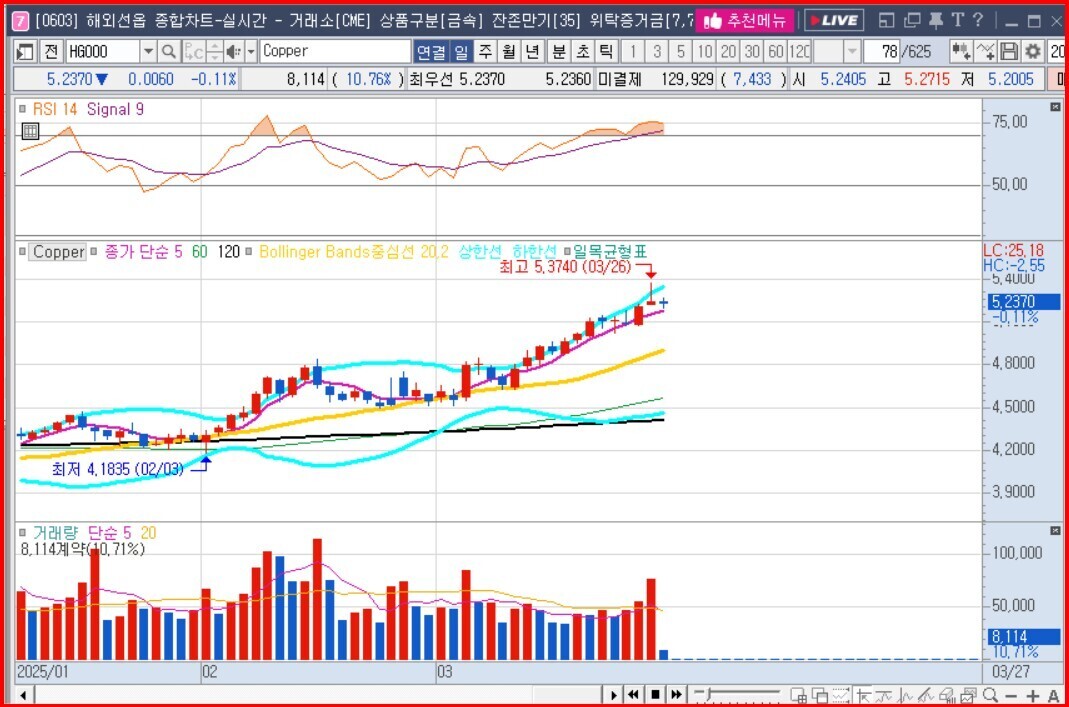The width and height of the screenshot is (1069, 707).
Task: Click the pin window icon in title bar
Action: coord(936,20)
